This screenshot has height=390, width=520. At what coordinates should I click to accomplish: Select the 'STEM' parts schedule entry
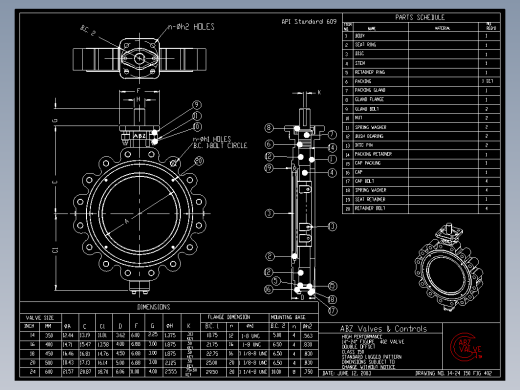[421, 63]
